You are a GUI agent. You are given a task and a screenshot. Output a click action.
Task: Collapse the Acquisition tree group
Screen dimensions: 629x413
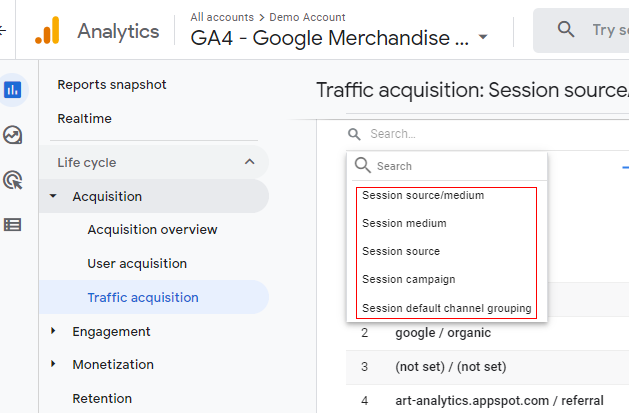pos(53,197)
